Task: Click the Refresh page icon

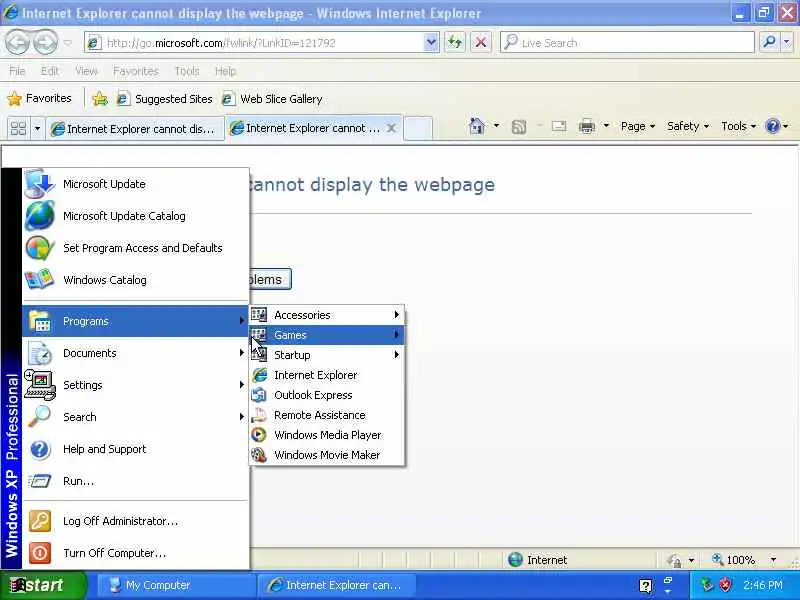Action: [455, 42]
